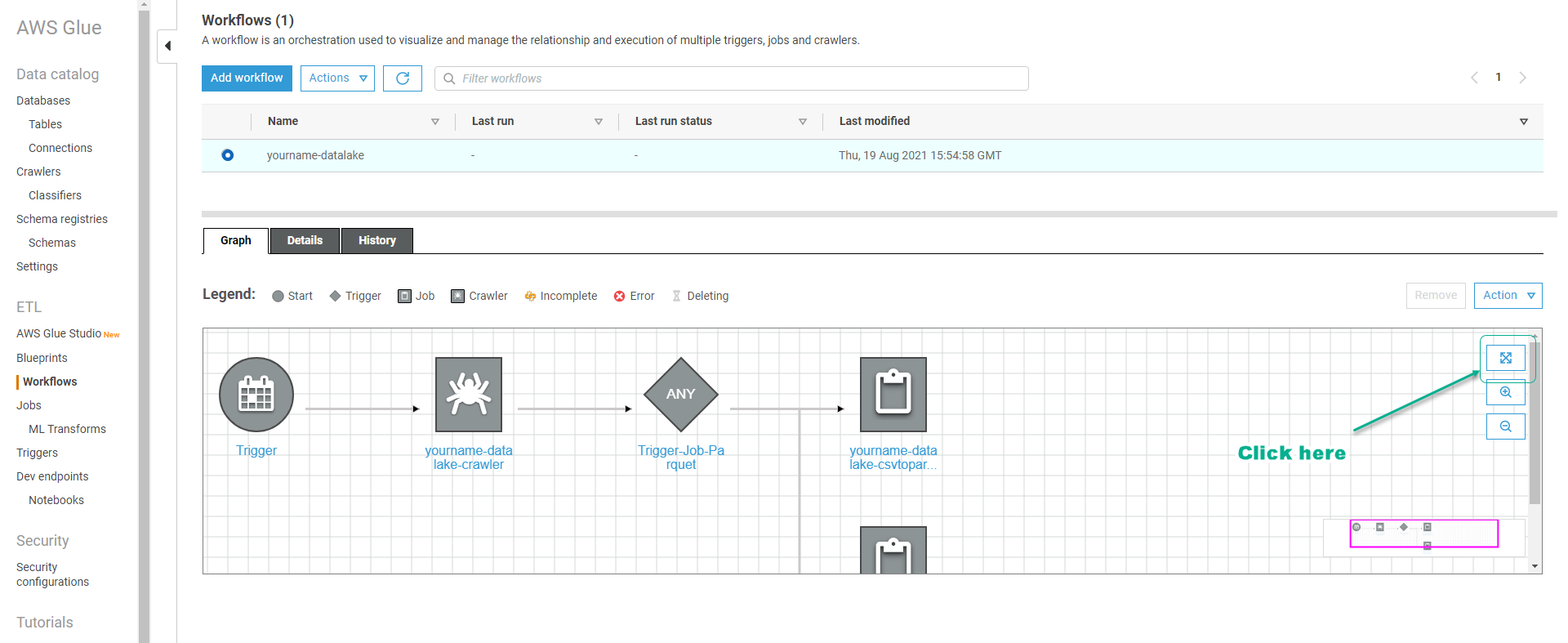
Task: Sort by Last run column arrow
Action: pyautogui.click(x=599, y=122)
